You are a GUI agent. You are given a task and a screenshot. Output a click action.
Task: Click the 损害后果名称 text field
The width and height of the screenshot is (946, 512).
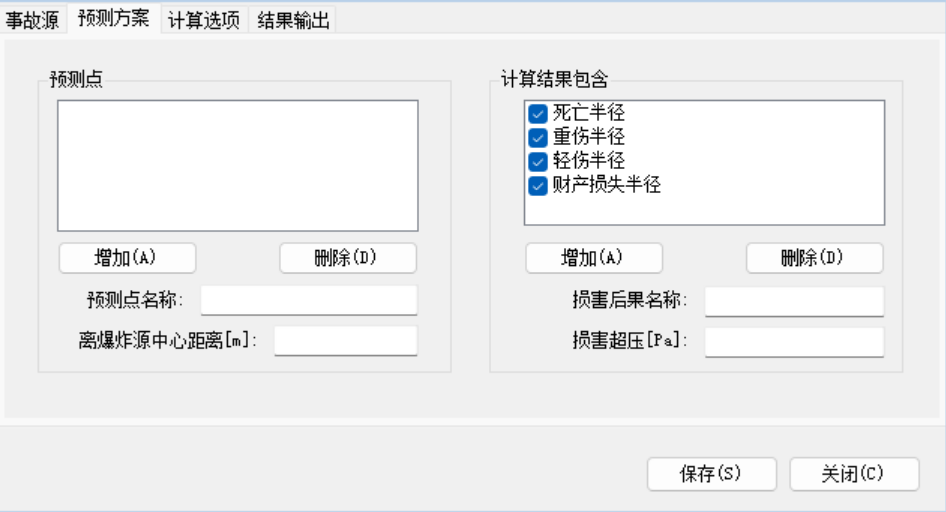[x=794, y=301]
